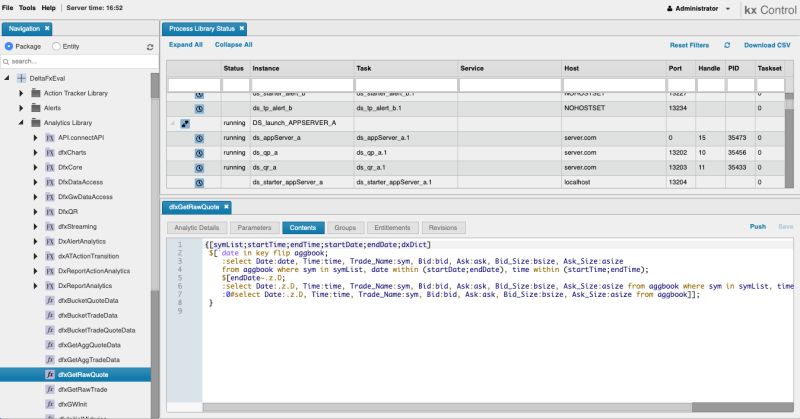Select the dfxGetRawQuote tree item
The width and height of the screenshot is (800, 419).
click(75, 375)
